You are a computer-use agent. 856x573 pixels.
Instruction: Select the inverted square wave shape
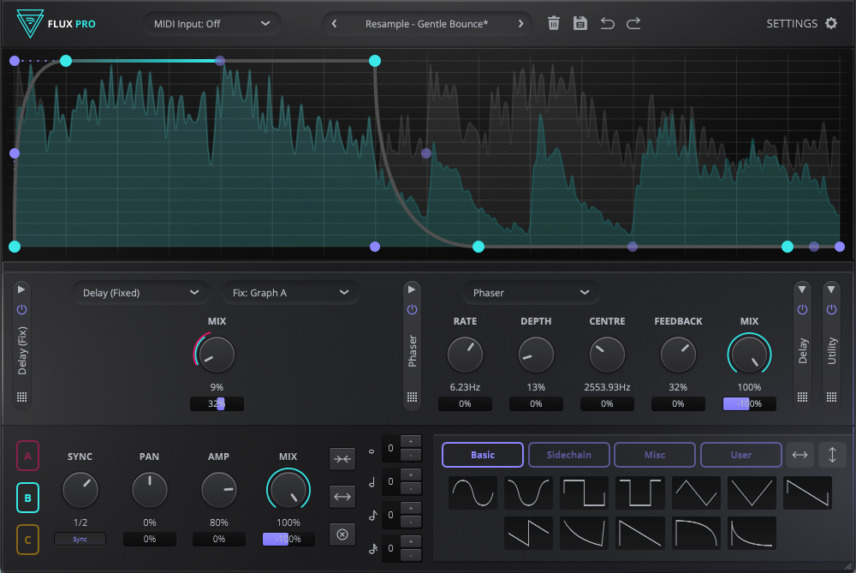click(640, 493)
